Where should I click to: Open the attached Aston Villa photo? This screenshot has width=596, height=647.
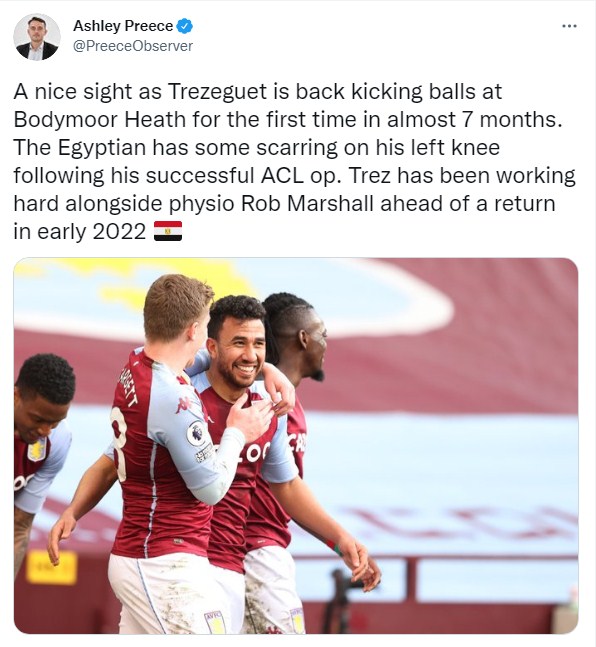coord(296,446)
